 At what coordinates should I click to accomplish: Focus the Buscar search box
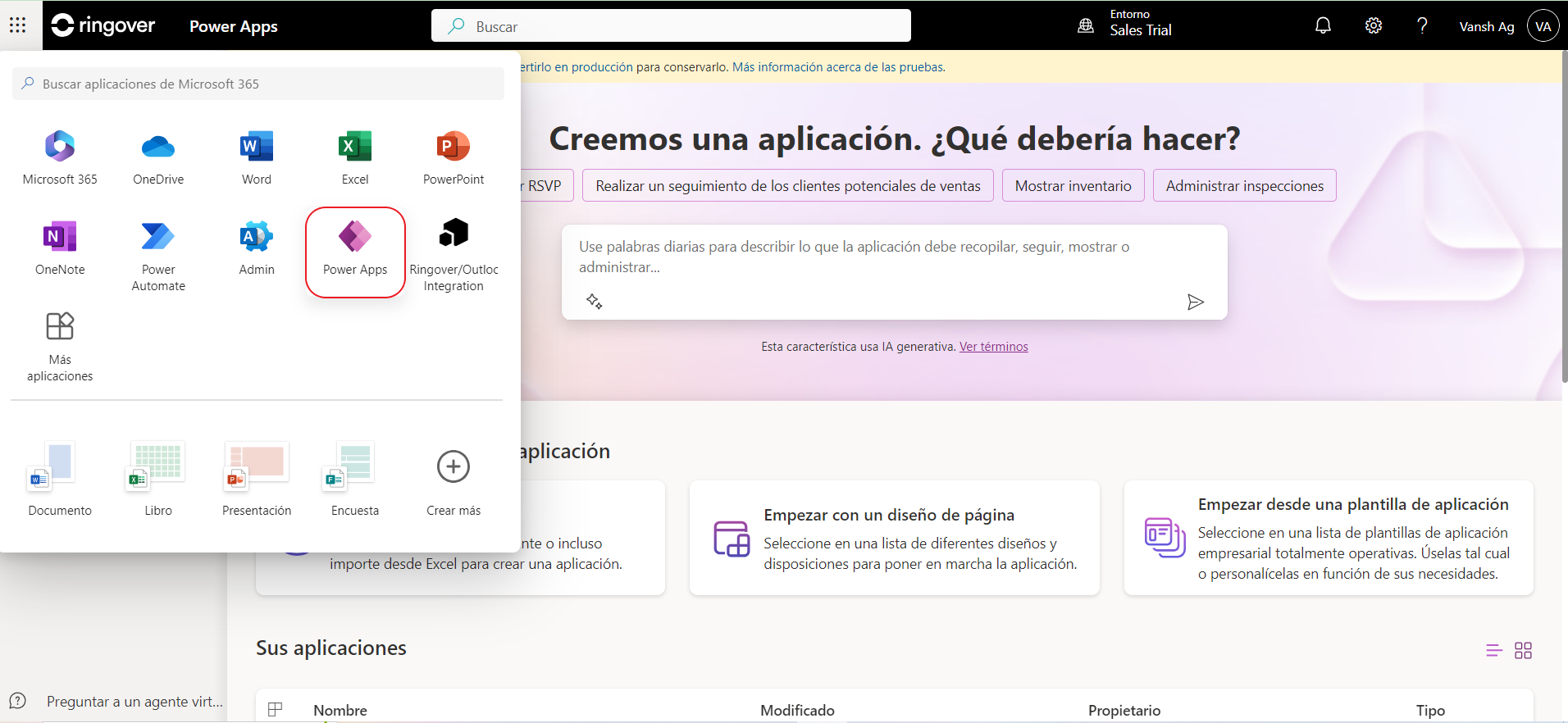click(x=671, y=25)
